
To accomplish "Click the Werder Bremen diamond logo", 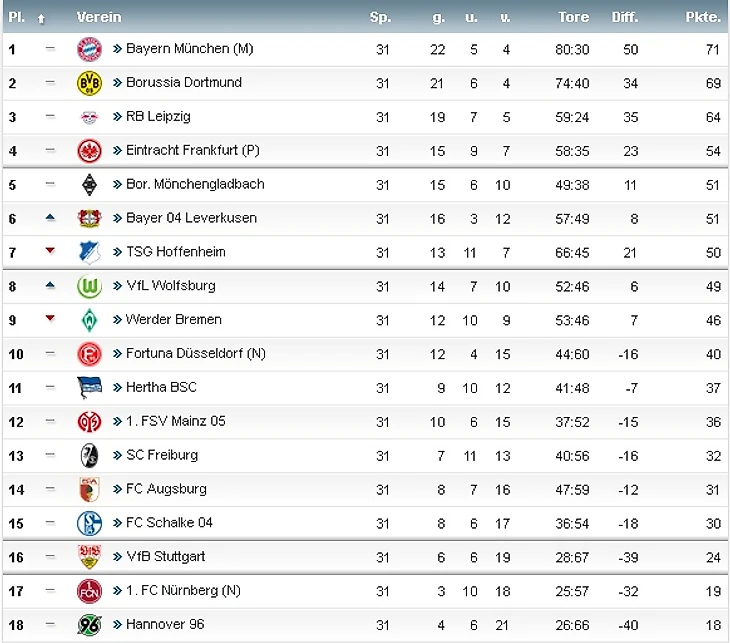I will (x=90, y=320).
